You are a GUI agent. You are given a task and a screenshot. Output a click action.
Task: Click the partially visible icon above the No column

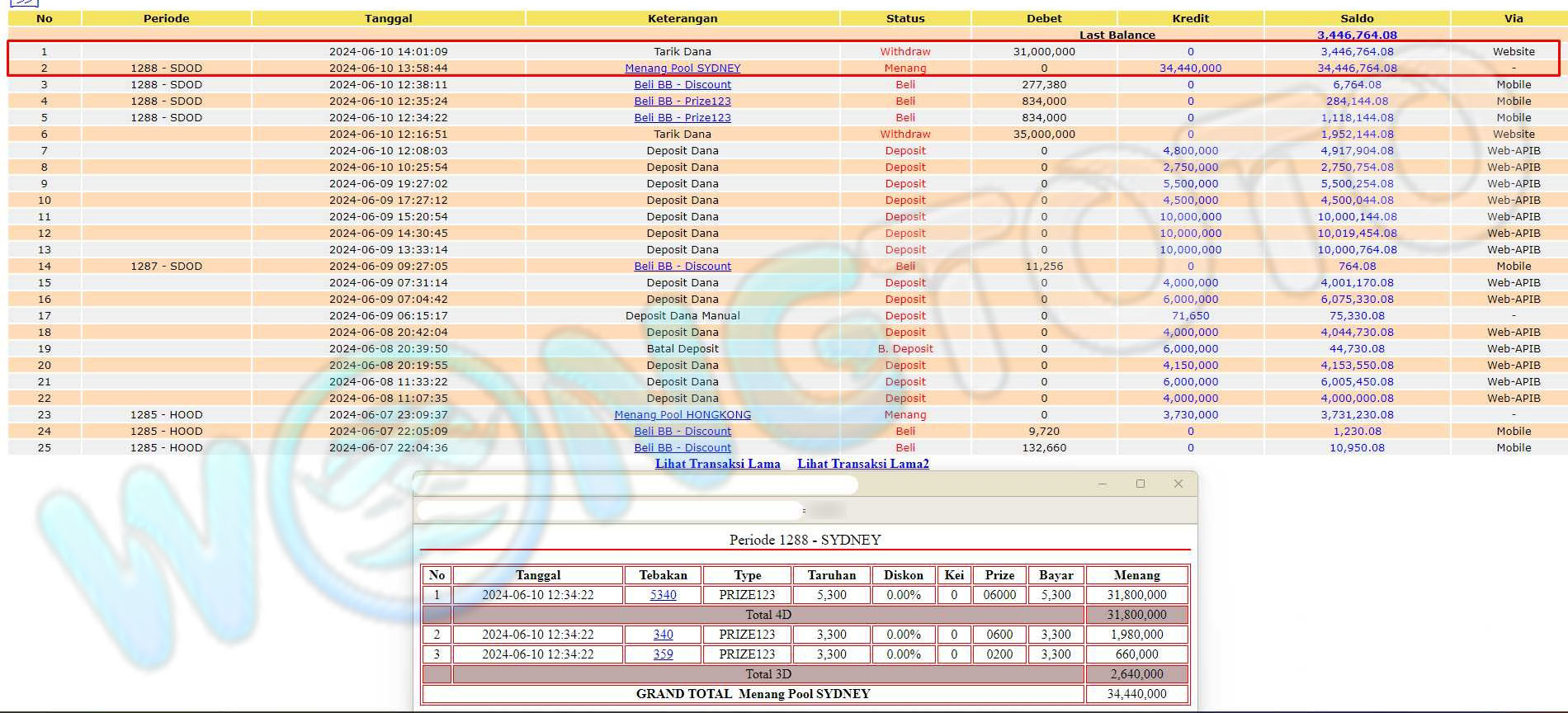pyautogui.click(x=24, y=2)
